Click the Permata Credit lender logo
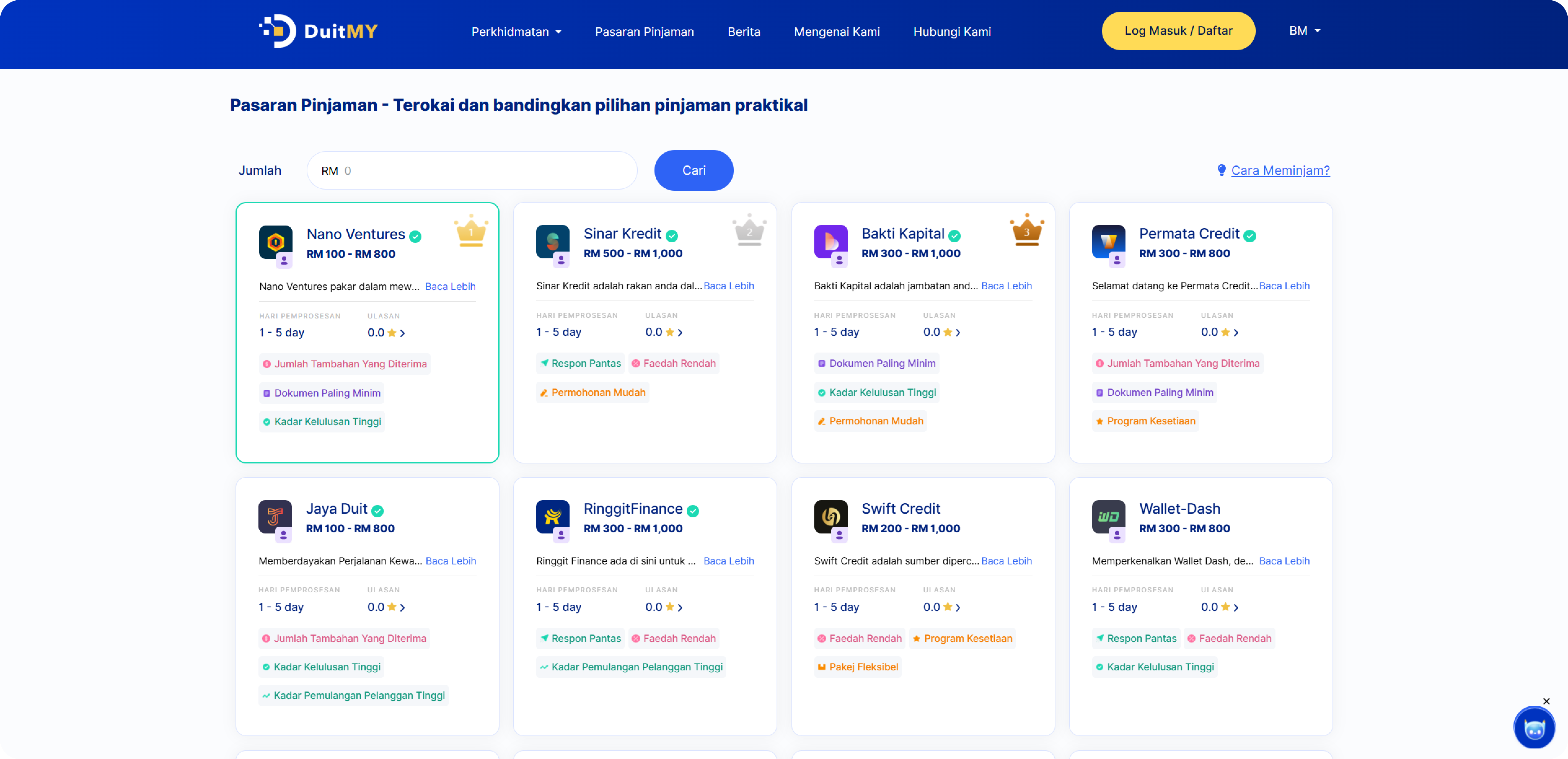Image resolution: width=1568 pixels, height=759 pixels. tap(1108, 242)
